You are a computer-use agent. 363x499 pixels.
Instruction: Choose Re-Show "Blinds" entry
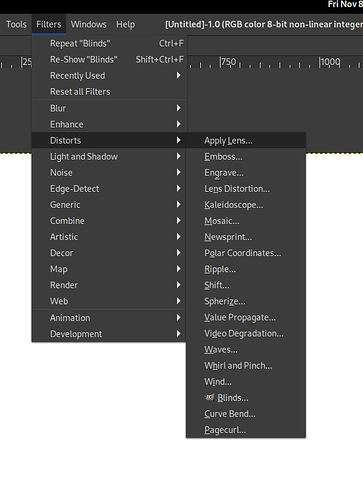[x=109, y=59]
